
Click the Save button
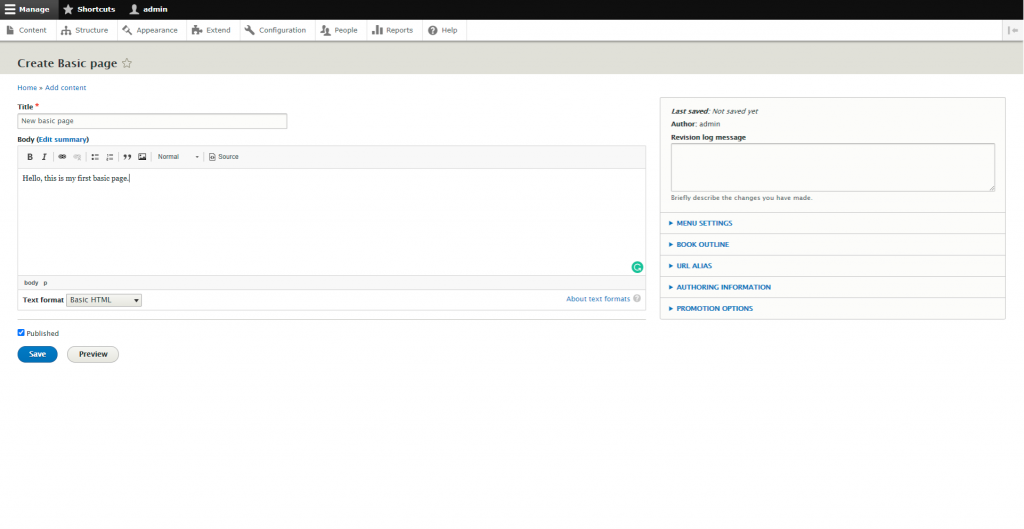37,354
